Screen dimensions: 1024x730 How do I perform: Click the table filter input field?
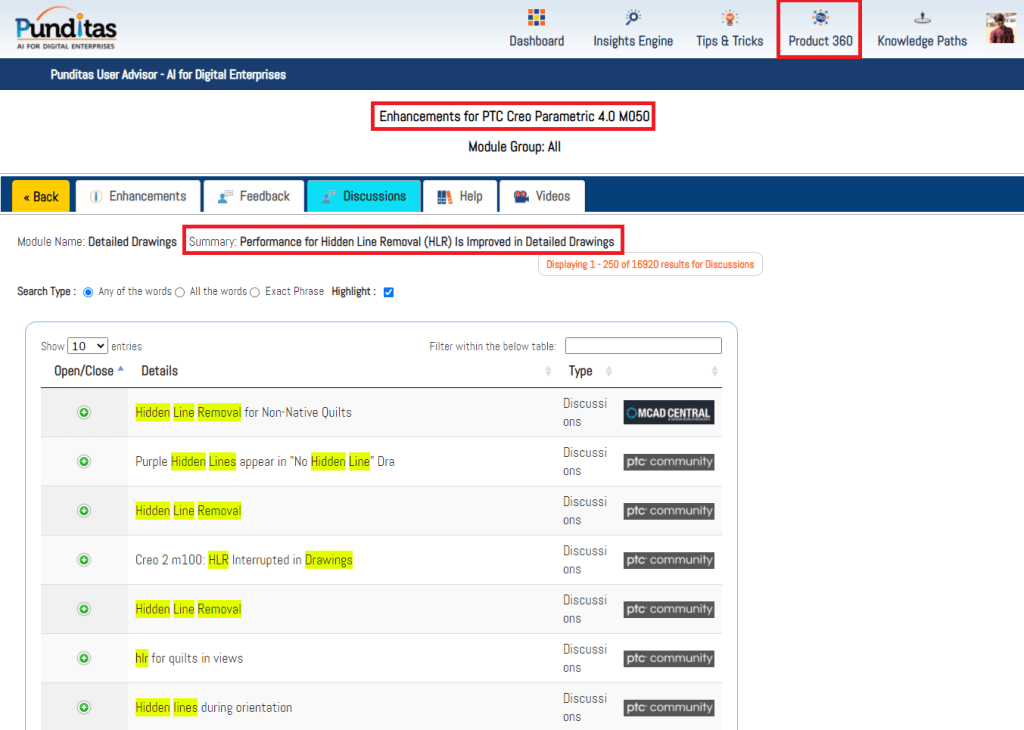(x=643, y=346)
